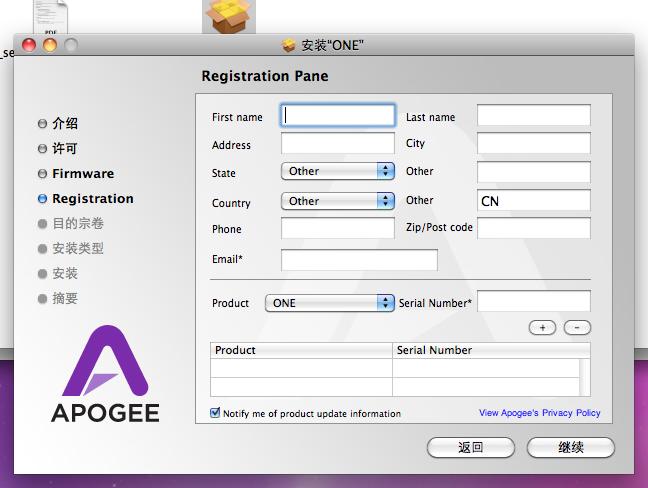Select the 许可 step in sidebar
The height and width of the screenshot is (488, 648).
coord(58,148)
